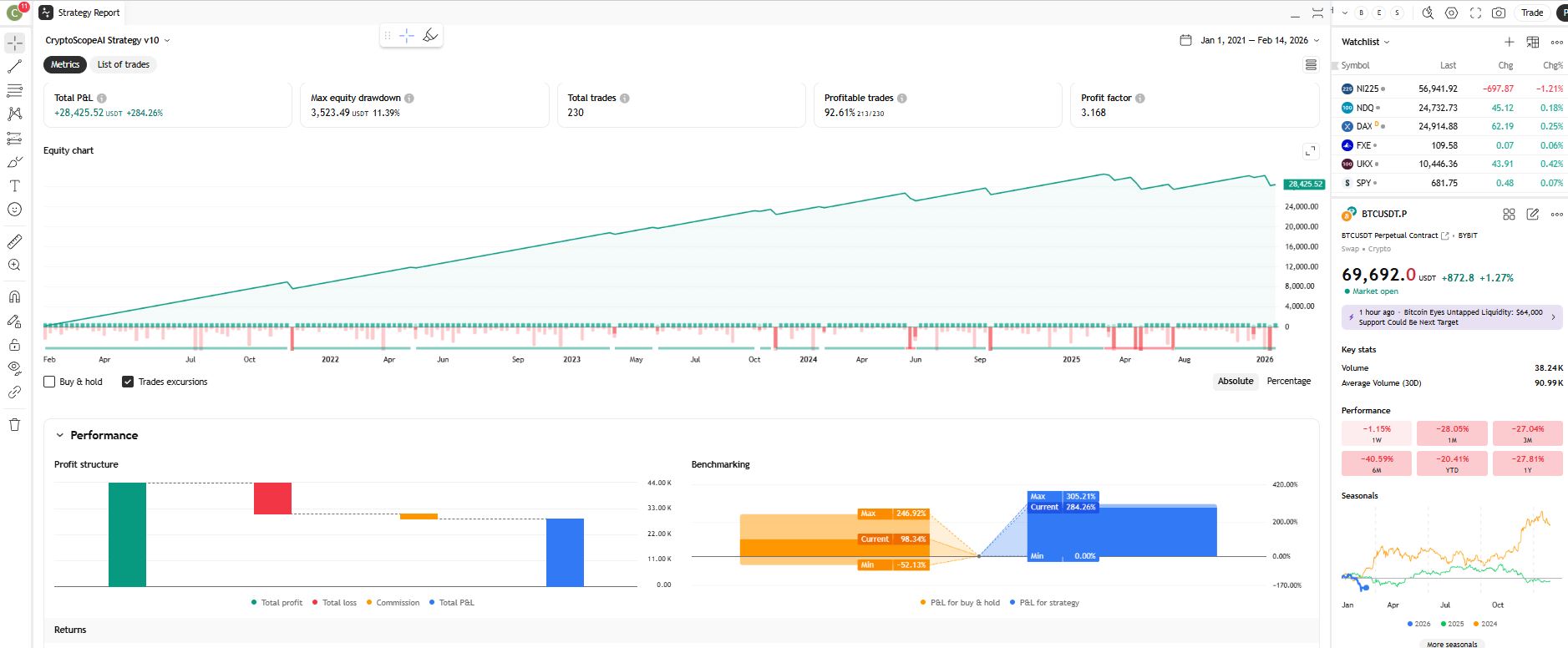Enable the Buy & hold checkbox

pyautogui.click(x=49, y=382)
